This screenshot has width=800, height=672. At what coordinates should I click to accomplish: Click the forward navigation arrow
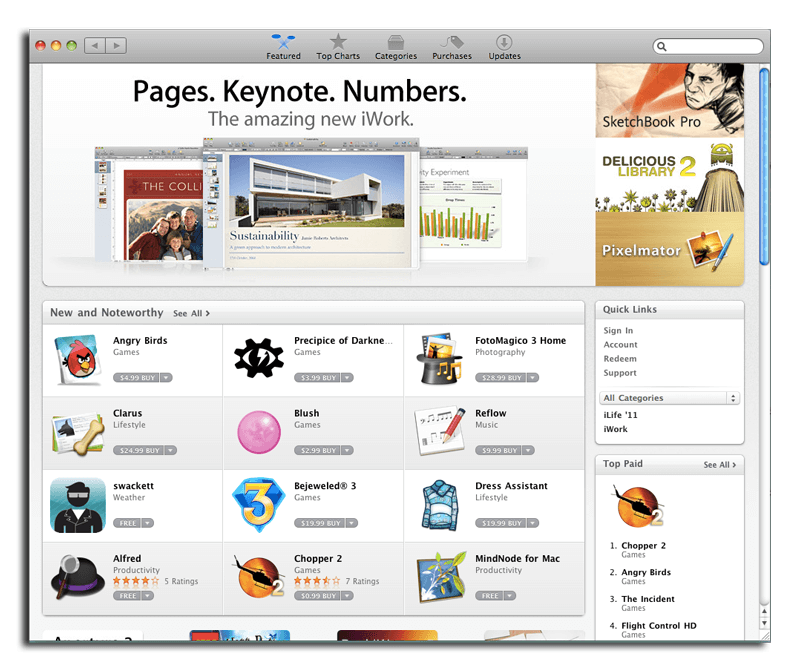(116, 45)
